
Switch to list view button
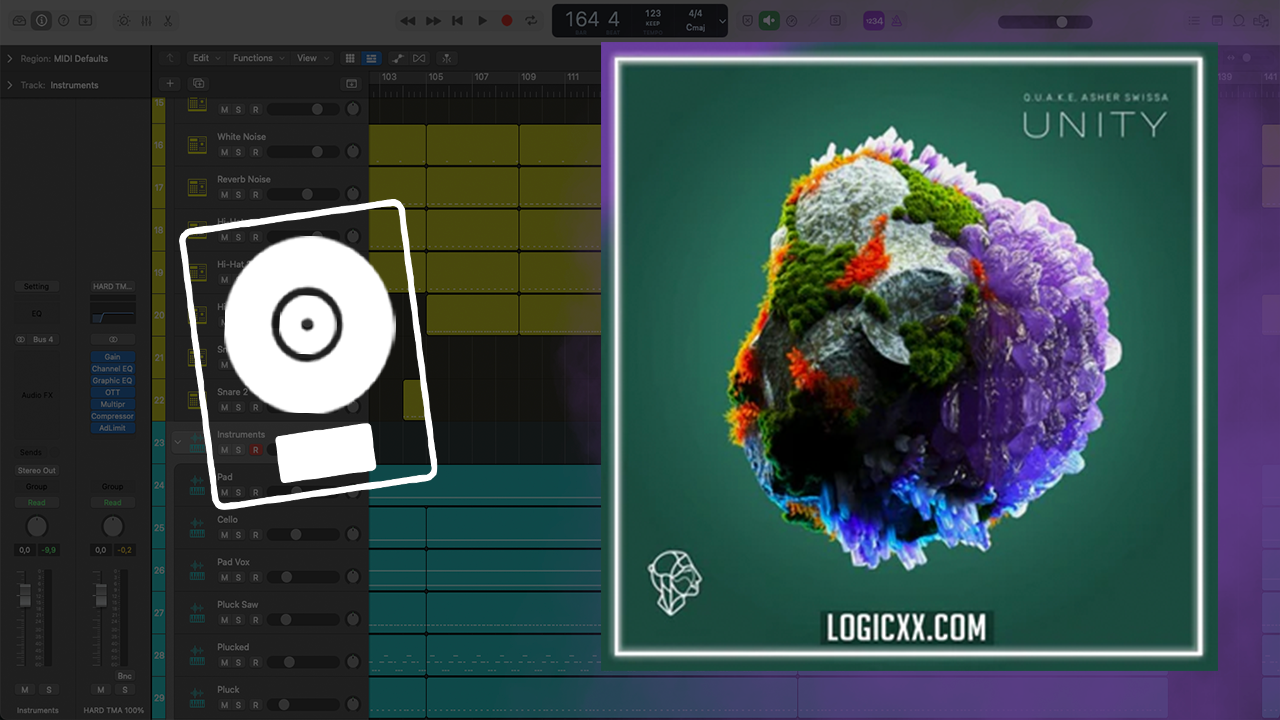coord(371,58)
